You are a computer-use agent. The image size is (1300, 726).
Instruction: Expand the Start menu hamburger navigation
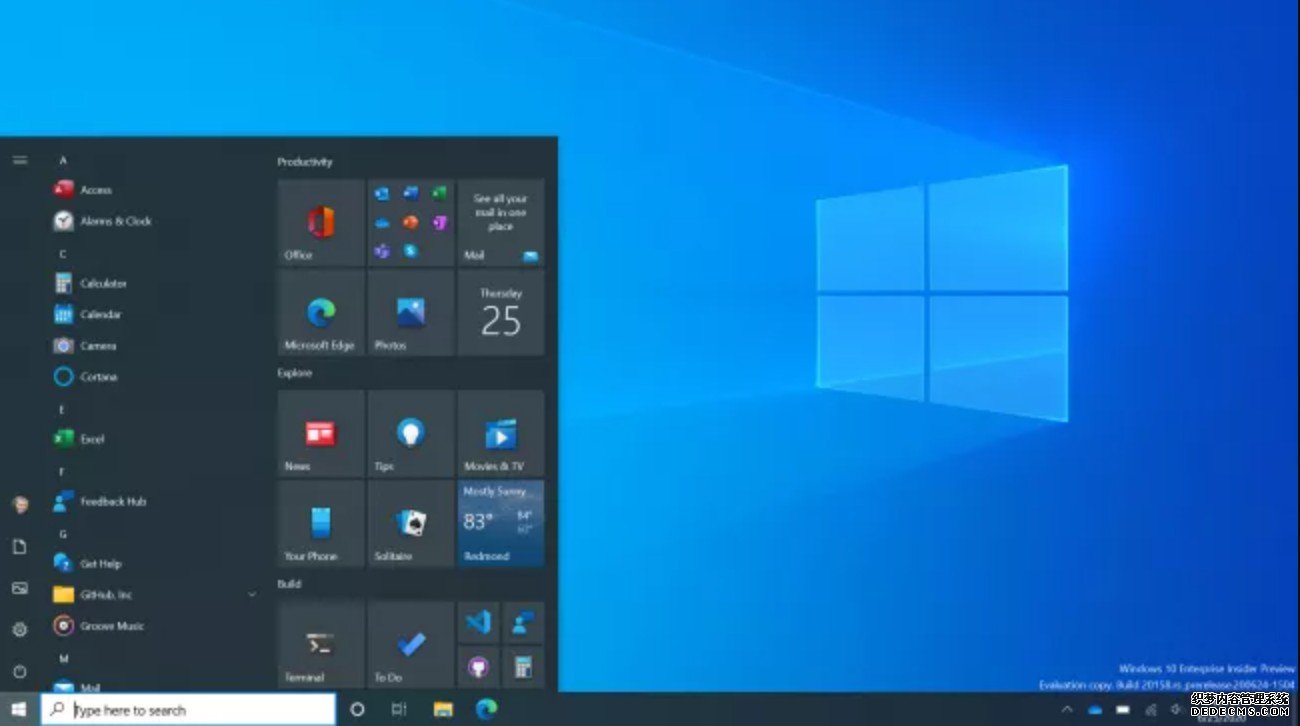[x=20, y=160]
